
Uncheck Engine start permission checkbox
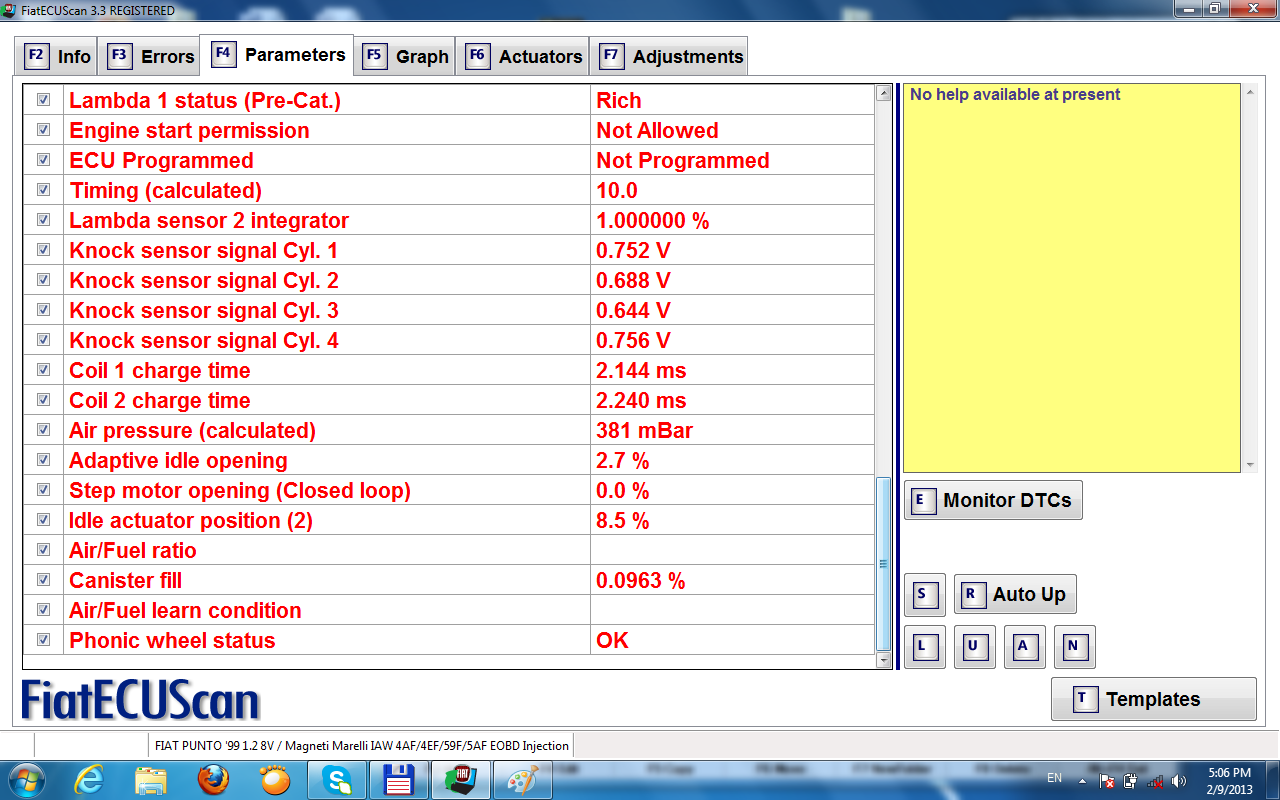(x=43, y=130)
